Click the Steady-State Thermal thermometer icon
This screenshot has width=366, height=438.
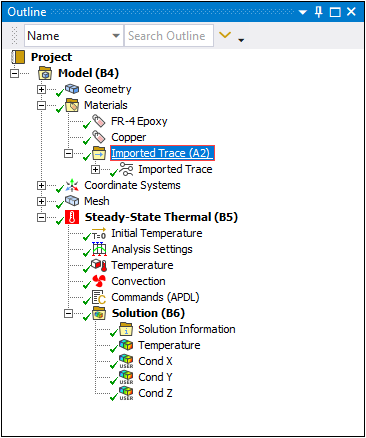click(72, 217)
